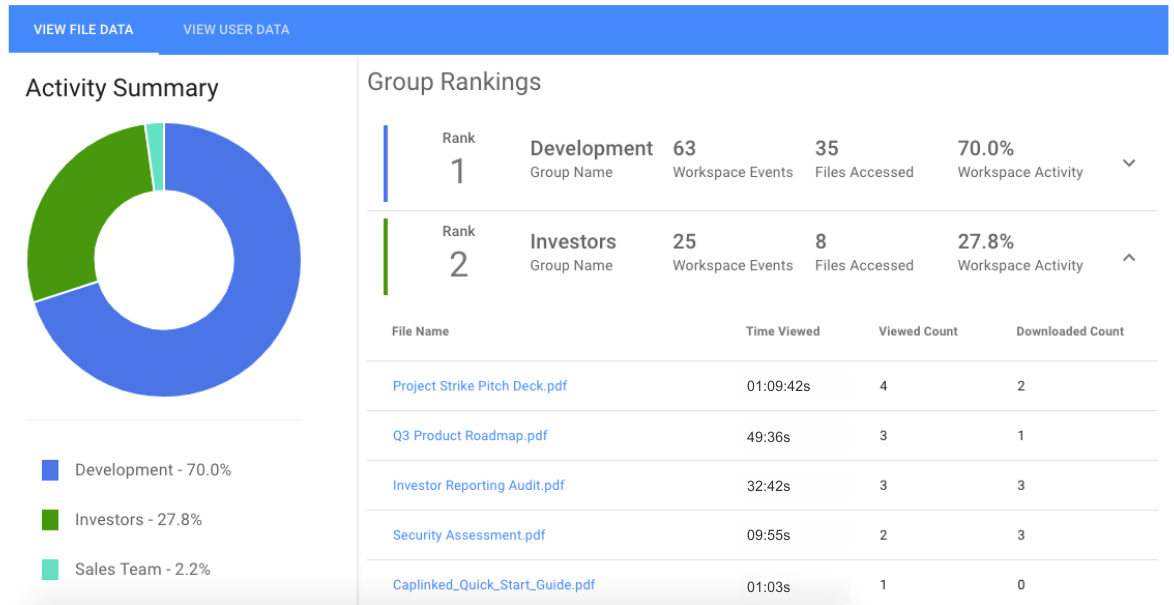Viewport: 1174px width, 605px height.
Task: Open Q3 Product Roadmap.pdf file link
Action: click(470, 435)
